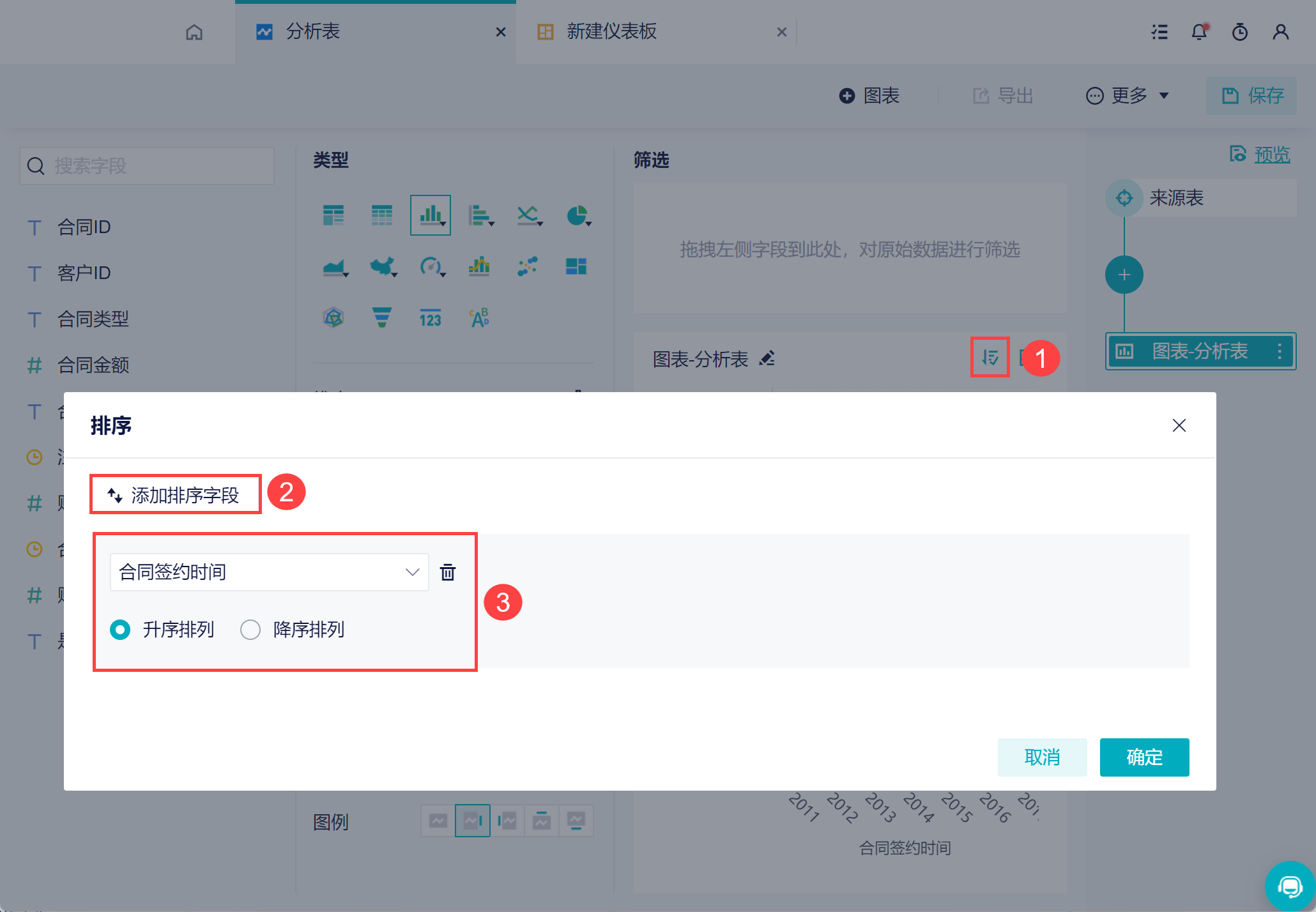The height and width of the screenshot is (912, 1316).
Task: Open the 合同签约时间 field dropdown
Action: [x=269, y=572]
